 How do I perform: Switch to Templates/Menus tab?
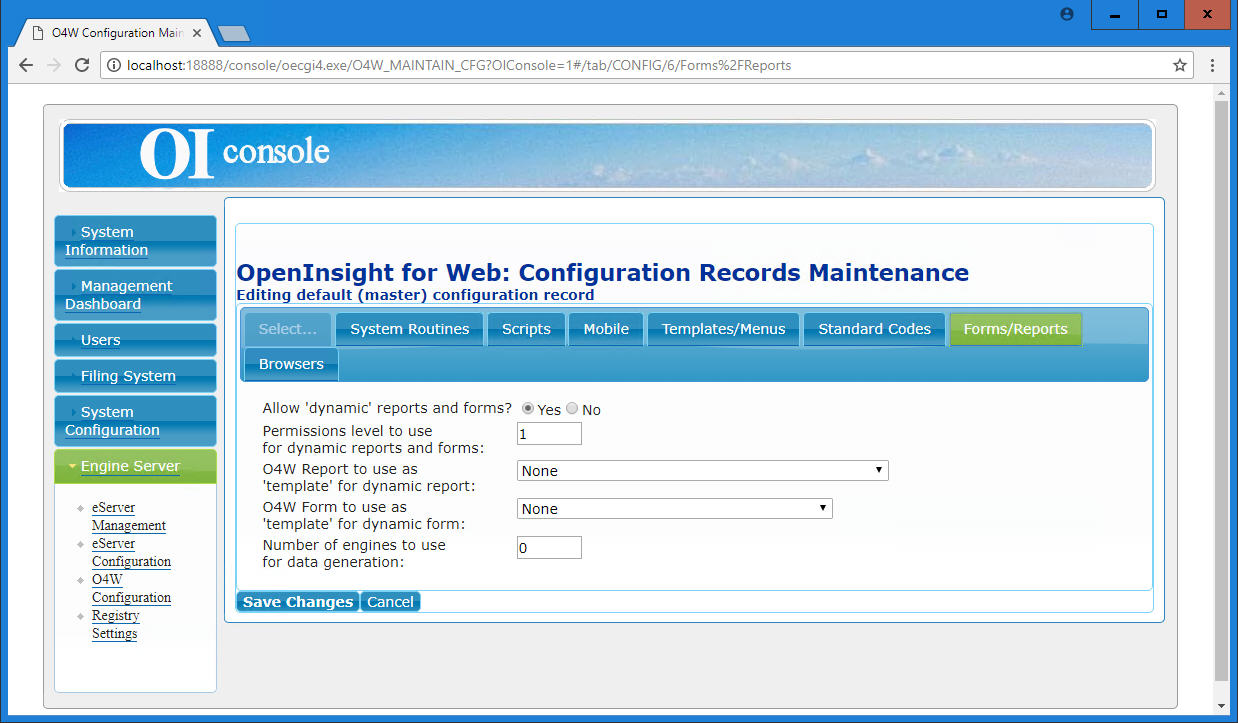[x=723, y=329]
